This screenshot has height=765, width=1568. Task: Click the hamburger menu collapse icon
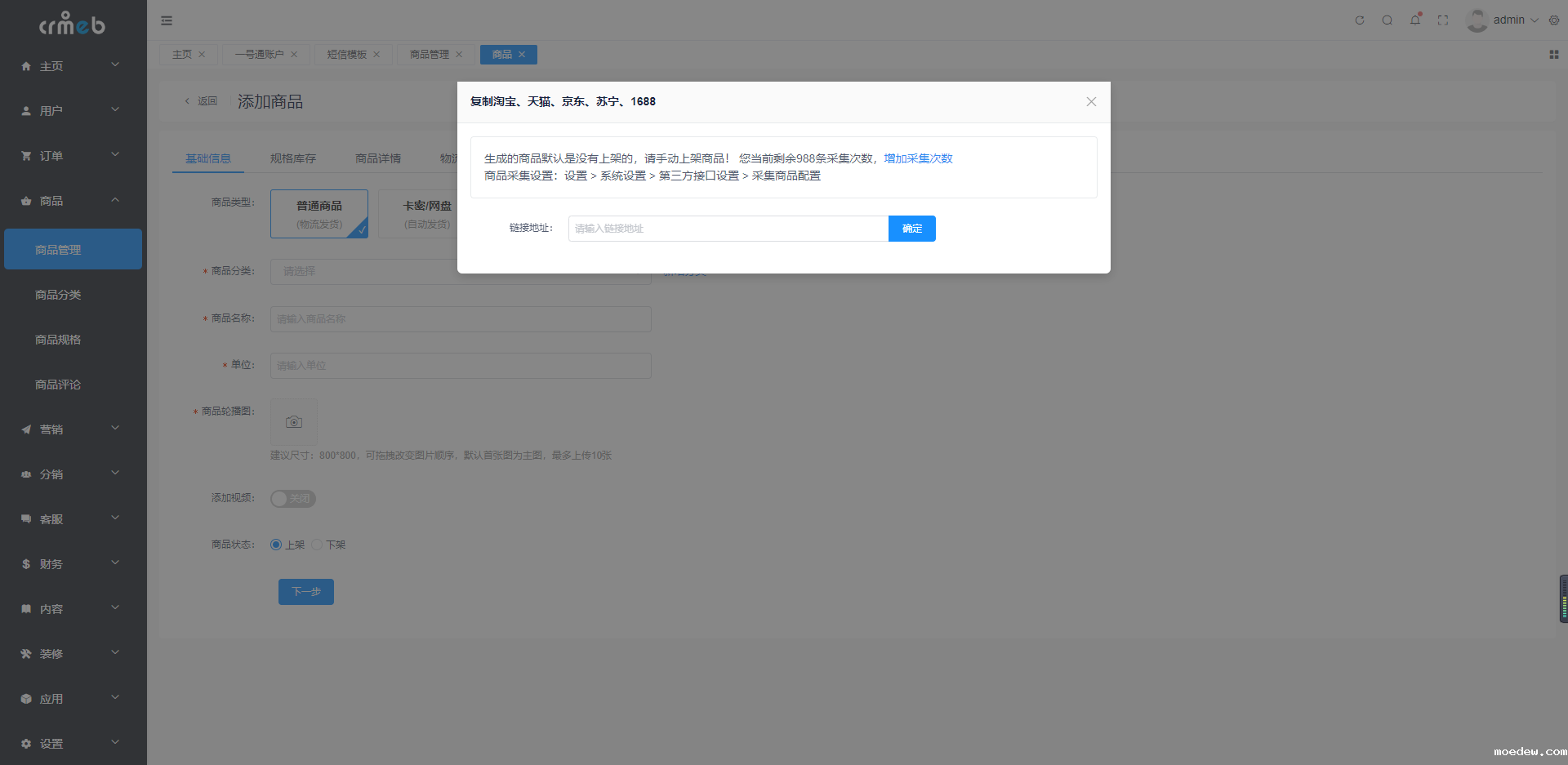pyautogui.click(x=167, y=20)
